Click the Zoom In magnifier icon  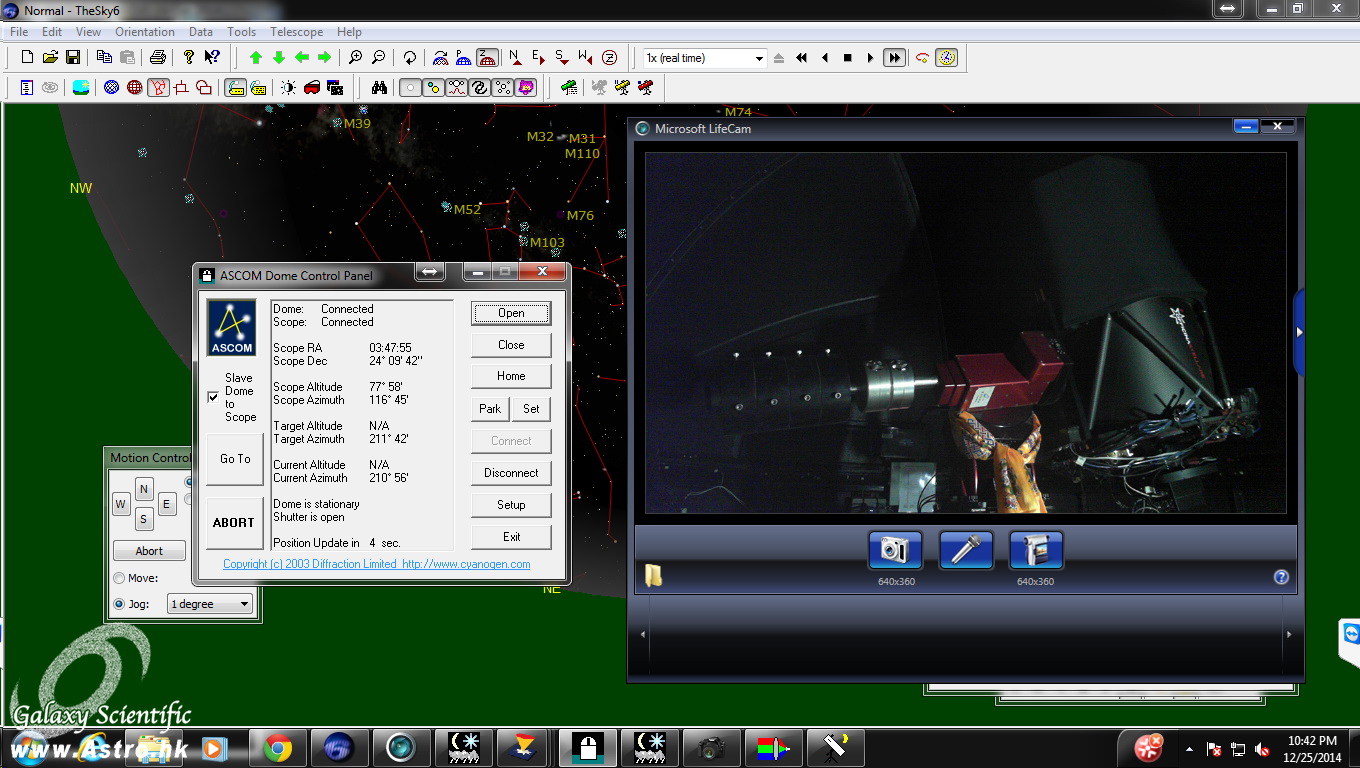355,58
